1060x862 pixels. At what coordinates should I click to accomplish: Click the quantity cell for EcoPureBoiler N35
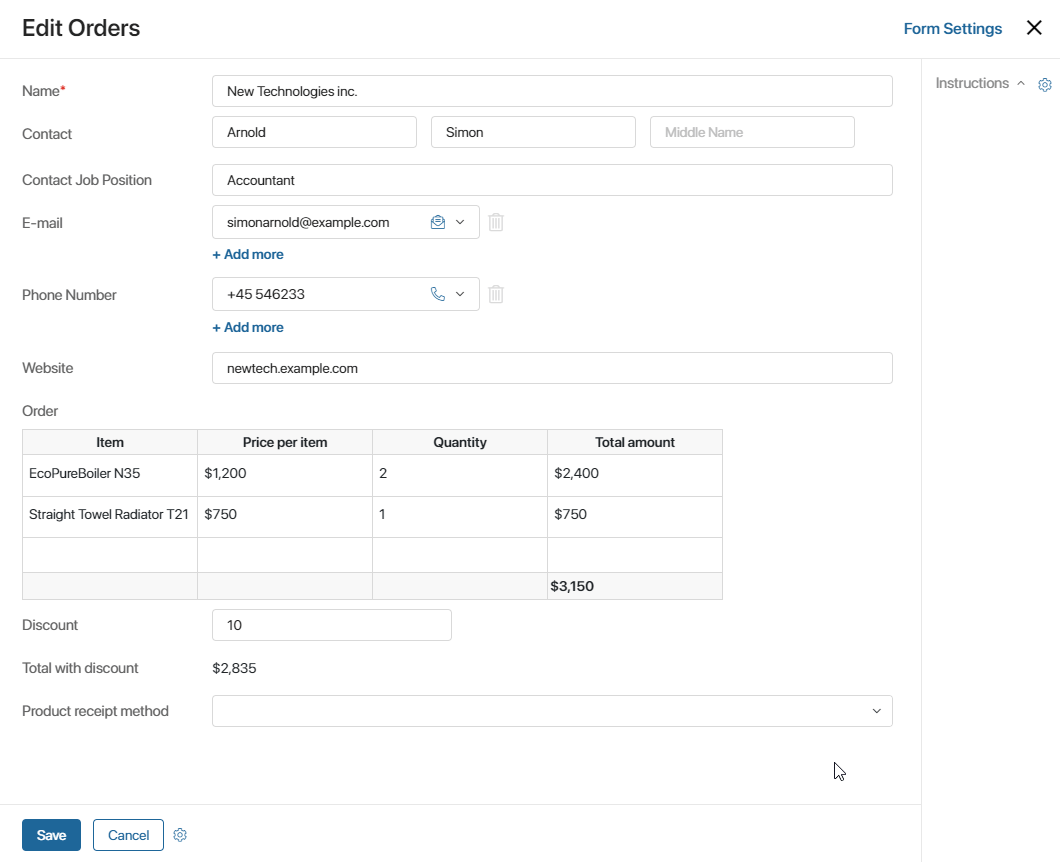tap(460, 475)
